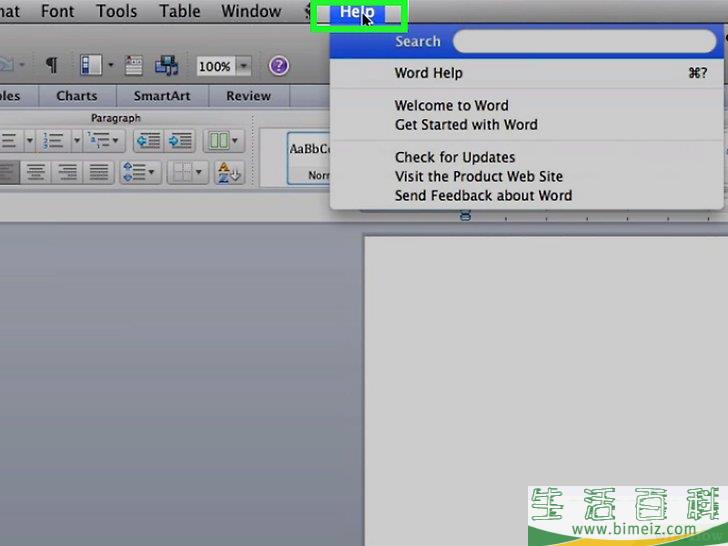The height and width of the screenshot is (546, 728).
Task: Toggle center text alignment
Action: click(x=36, y=172)
